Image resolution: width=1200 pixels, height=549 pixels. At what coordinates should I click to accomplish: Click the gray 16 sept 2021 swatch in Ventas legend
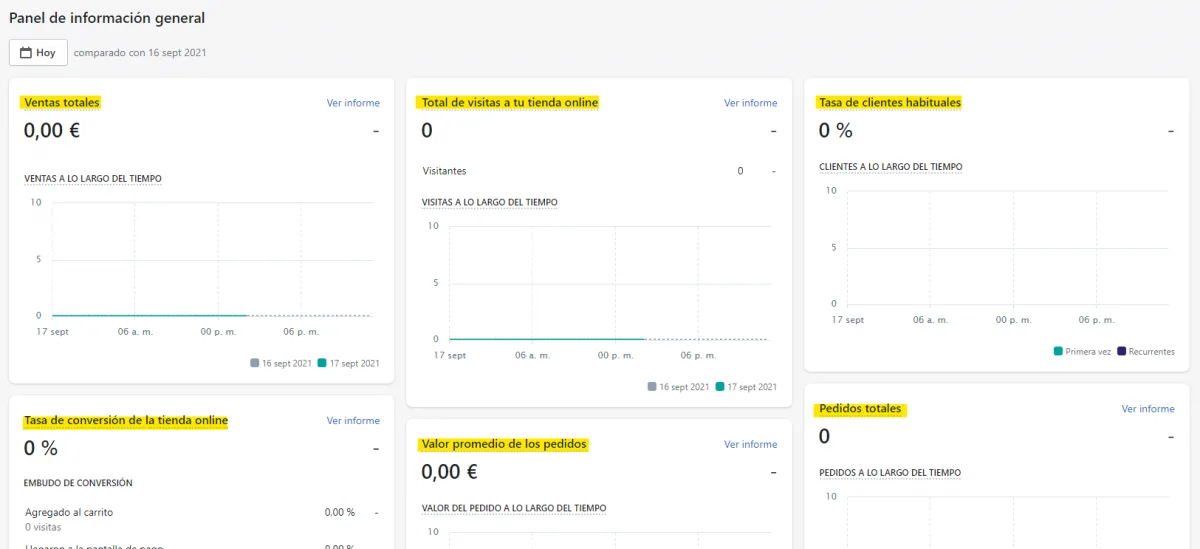(255, 363)
